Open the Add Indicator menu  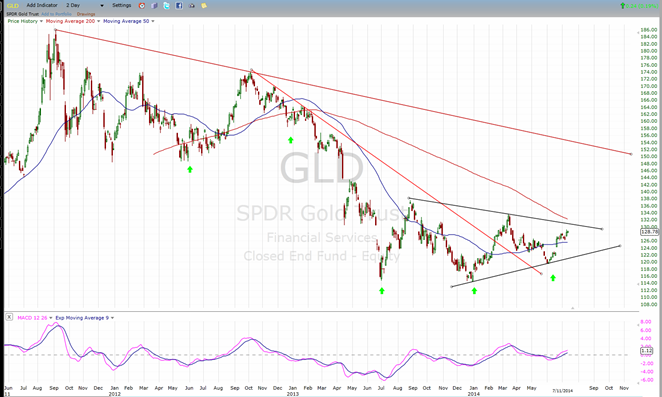click(x=42, y=5)
